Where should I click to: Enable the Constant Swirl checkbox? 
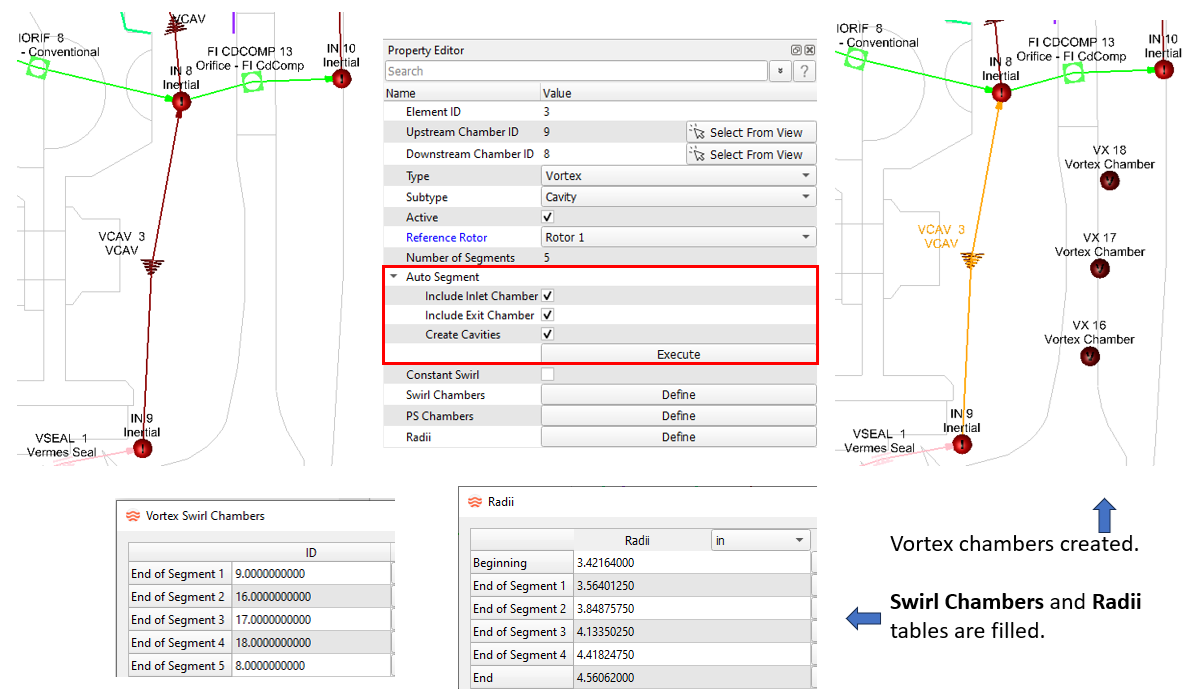[x=547, y=374]
